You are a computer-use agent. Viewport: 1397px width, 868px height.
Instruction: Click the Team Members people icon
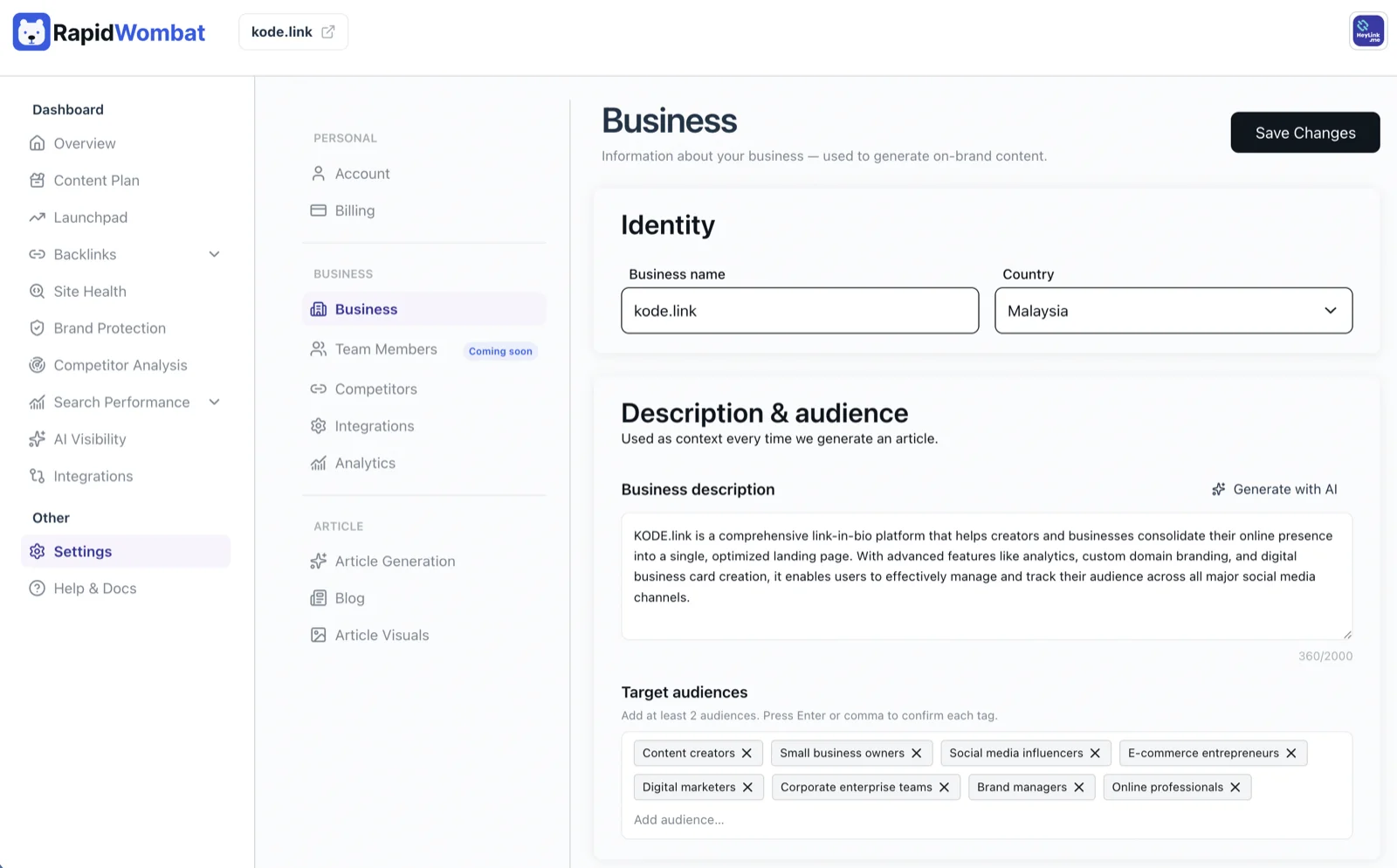(319, 349)
